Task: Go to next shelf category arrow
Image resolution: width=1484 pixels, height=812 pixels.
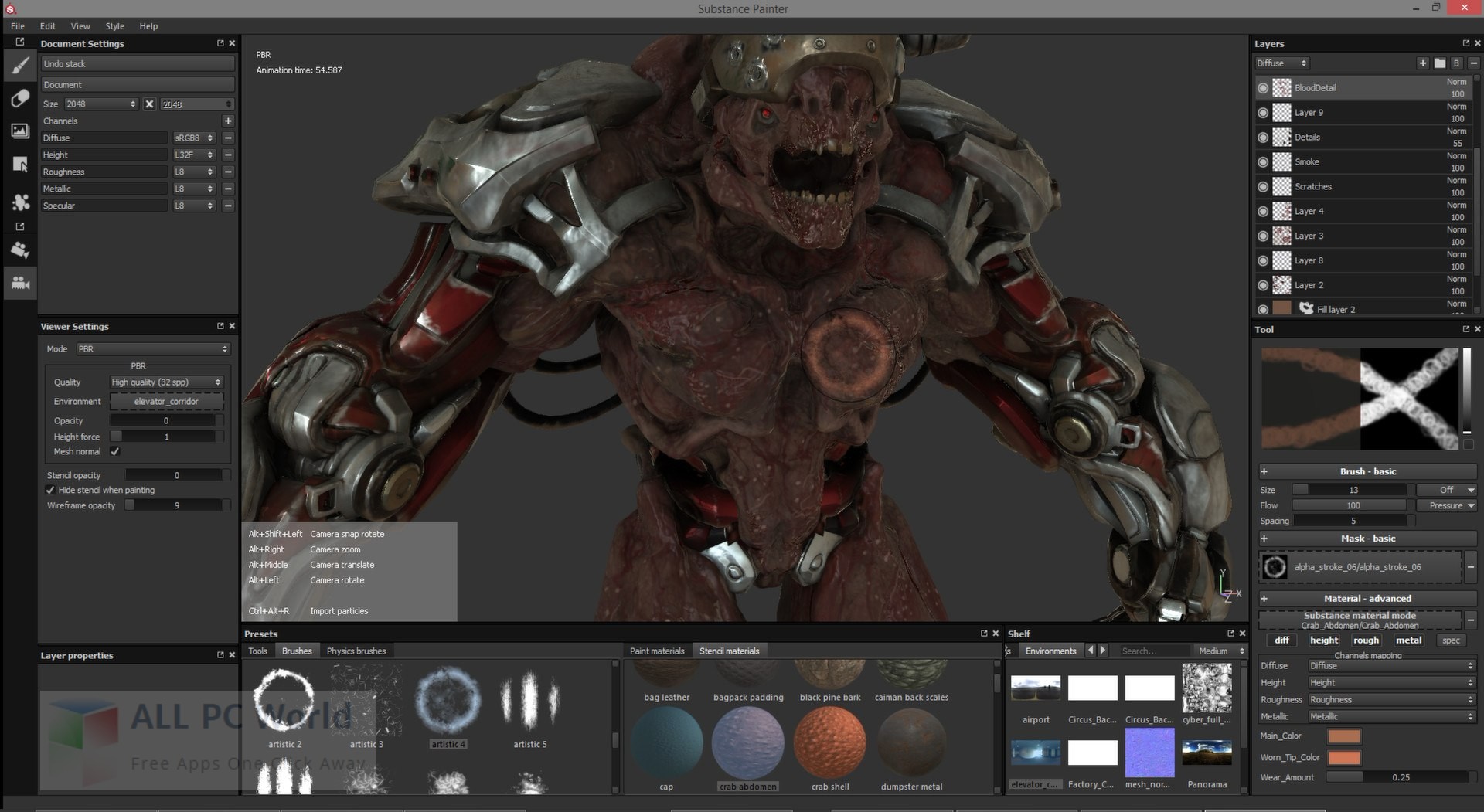Action: (x=1103, y=651)
